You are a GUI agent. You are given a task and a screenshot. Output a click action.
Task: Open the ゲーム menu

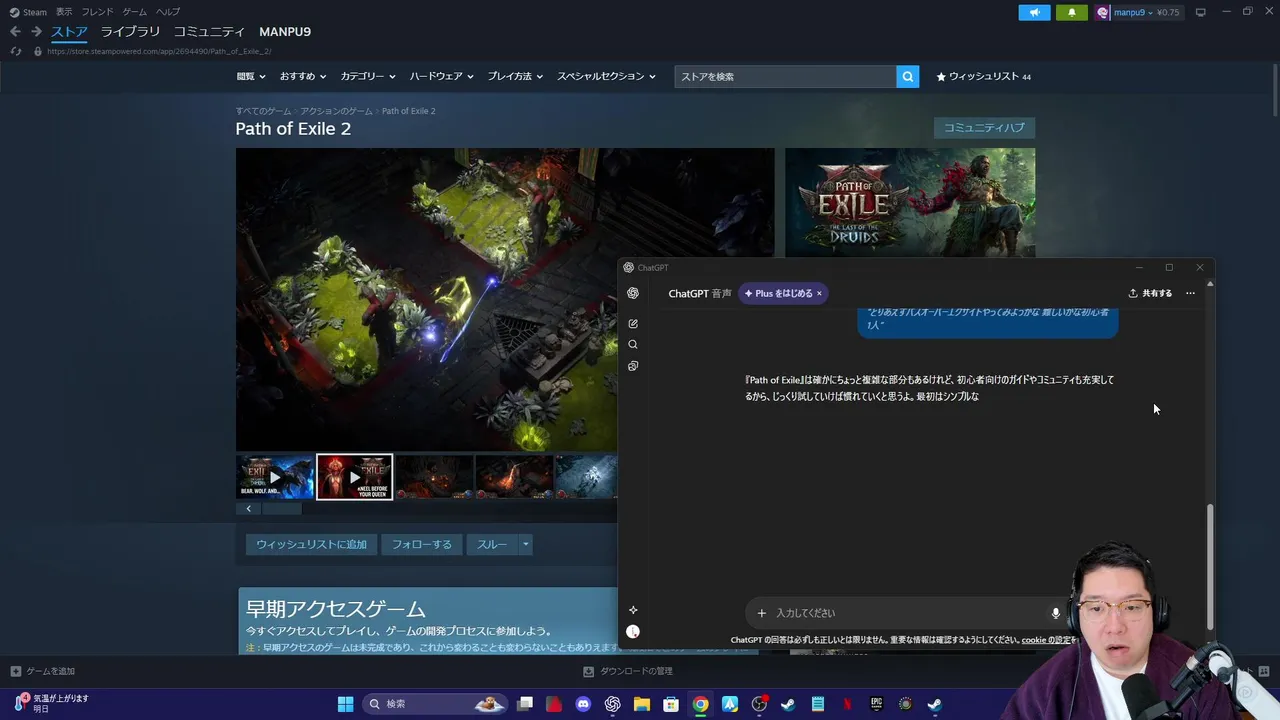click(x=134, y=12)
